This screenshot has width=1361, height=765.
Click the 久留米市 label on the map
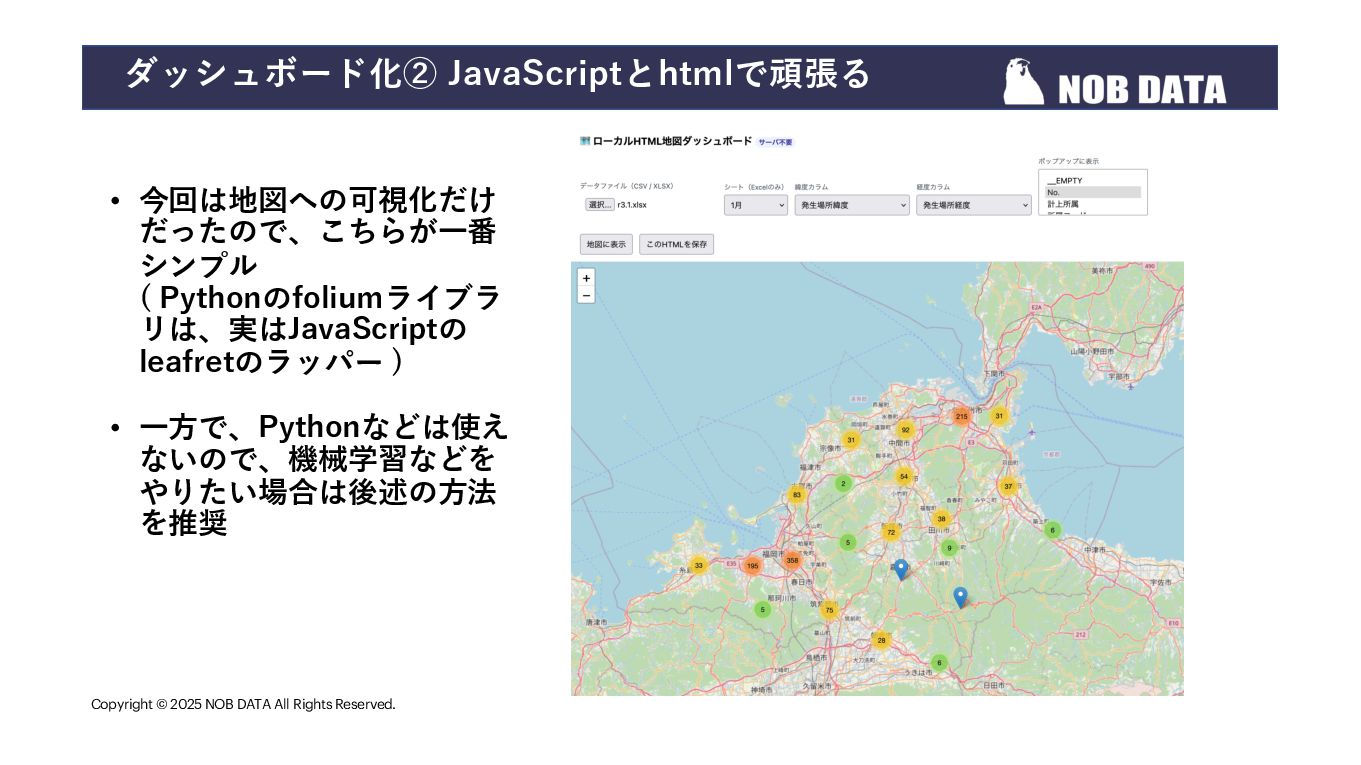tap(818, 686)
